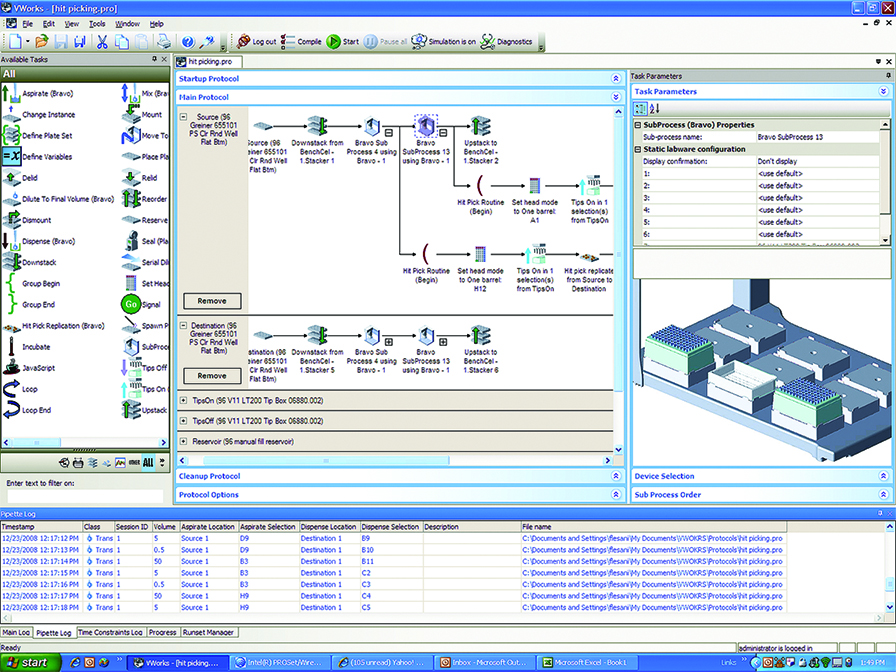This screenshot has height=672, width=896.
Task: Open the Tools menu
Action: [x=97, y=24]
